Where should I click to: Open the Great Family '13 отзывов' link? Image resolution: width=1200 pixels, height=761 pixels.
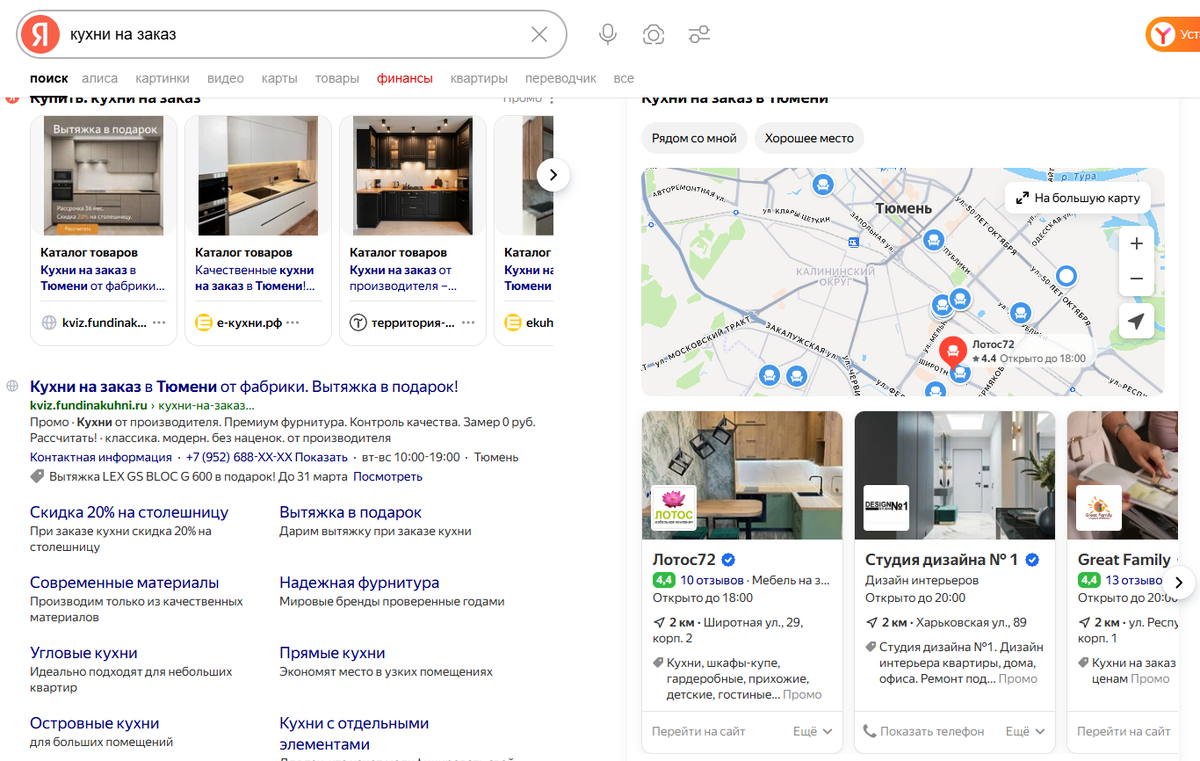coord(1133,580)
